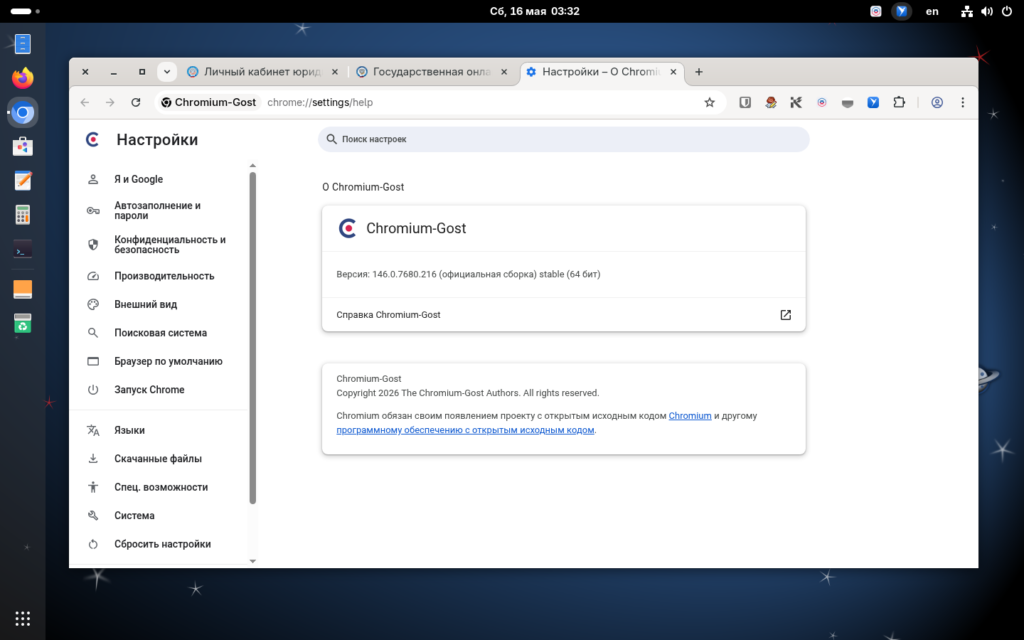Launch Firefox from the dock
The width and height of the screenshot is (1024, 640).
tap(23, 78)
